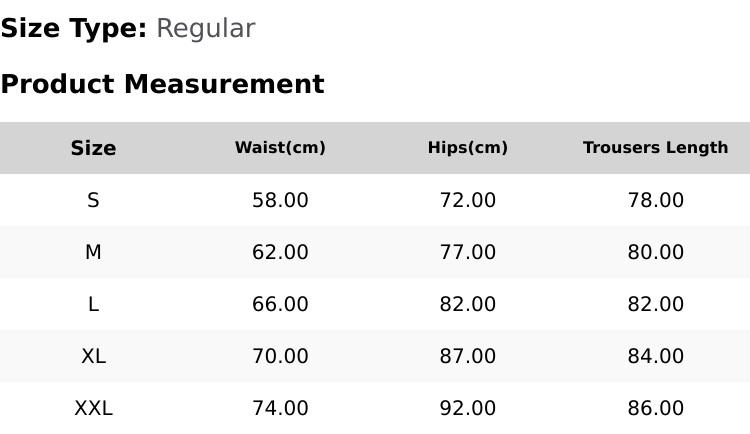Select the L size row label

click(x=93, y=304)
